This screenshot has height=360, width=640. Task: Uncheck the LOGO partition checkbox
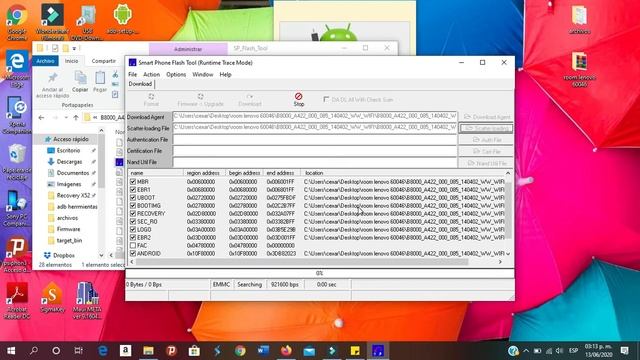point(133,229)
